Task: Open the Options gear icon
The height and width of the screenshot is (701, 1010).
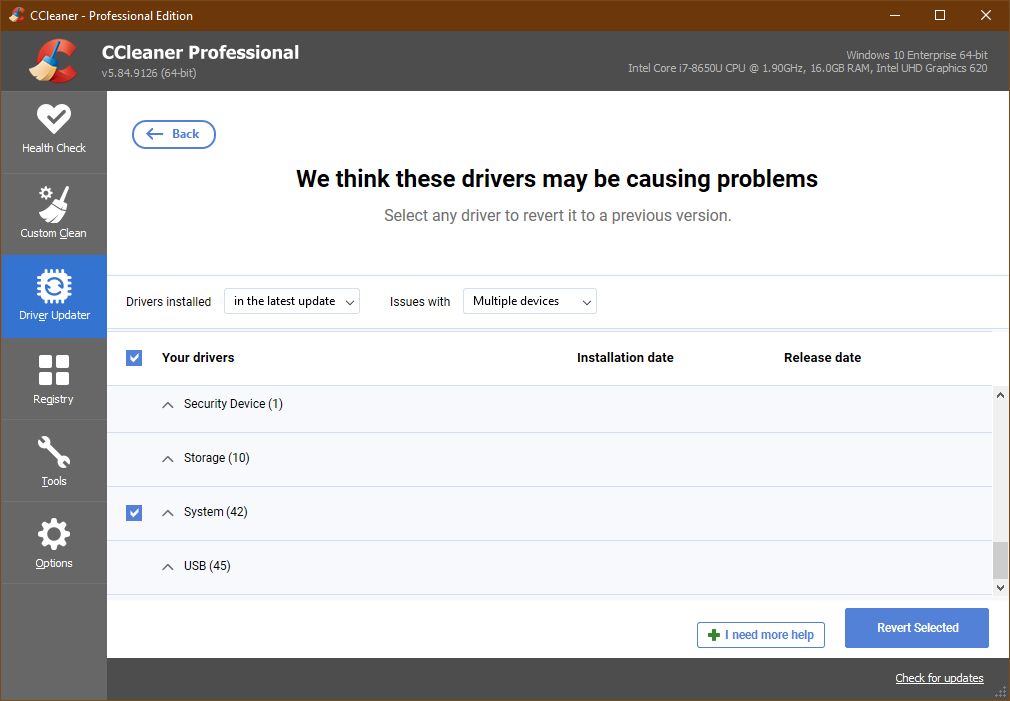Action: tap(53, 534)
